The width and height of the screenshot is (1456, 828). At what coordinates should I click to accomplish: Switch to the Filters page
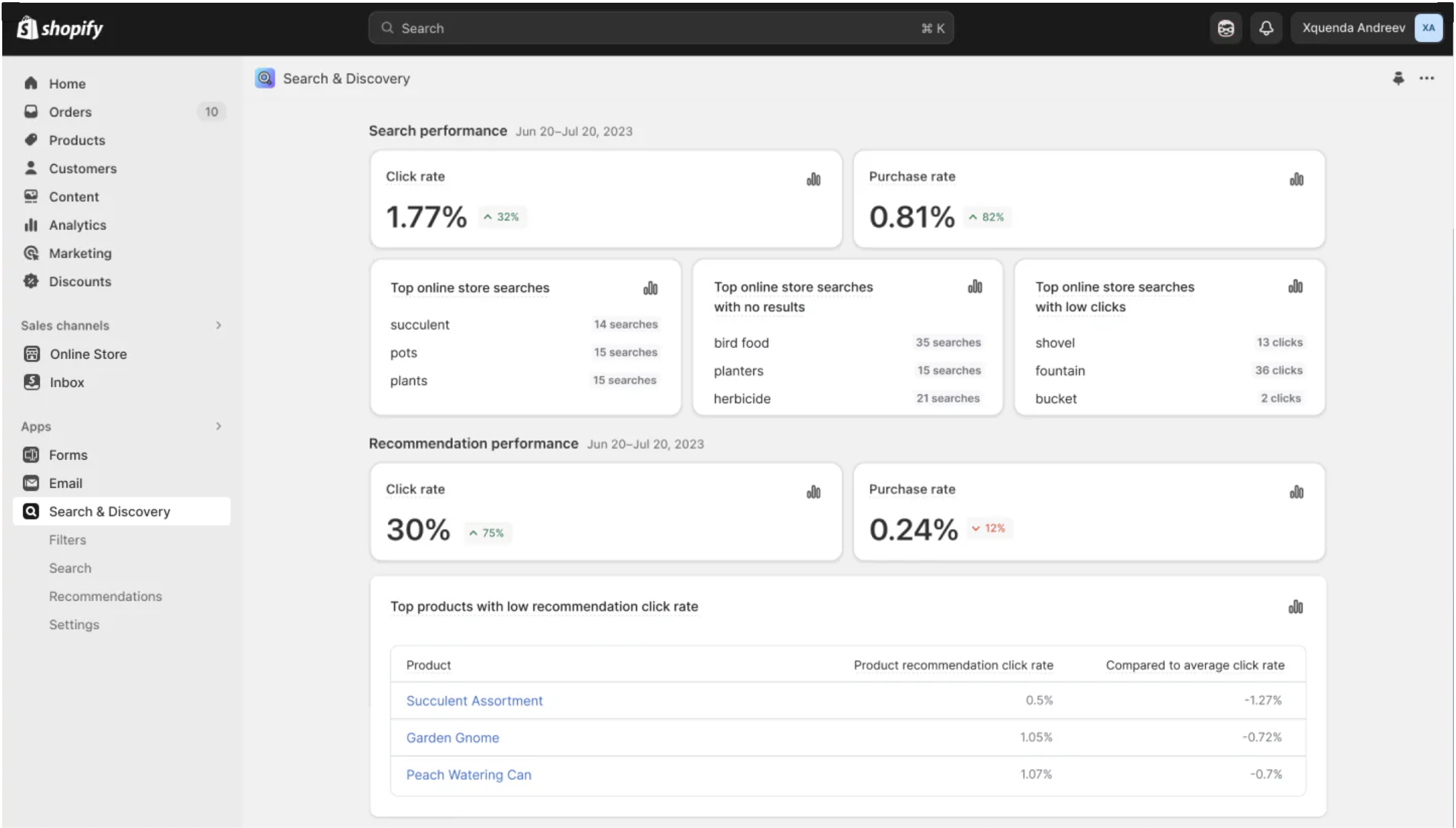[x=68, y=539]
